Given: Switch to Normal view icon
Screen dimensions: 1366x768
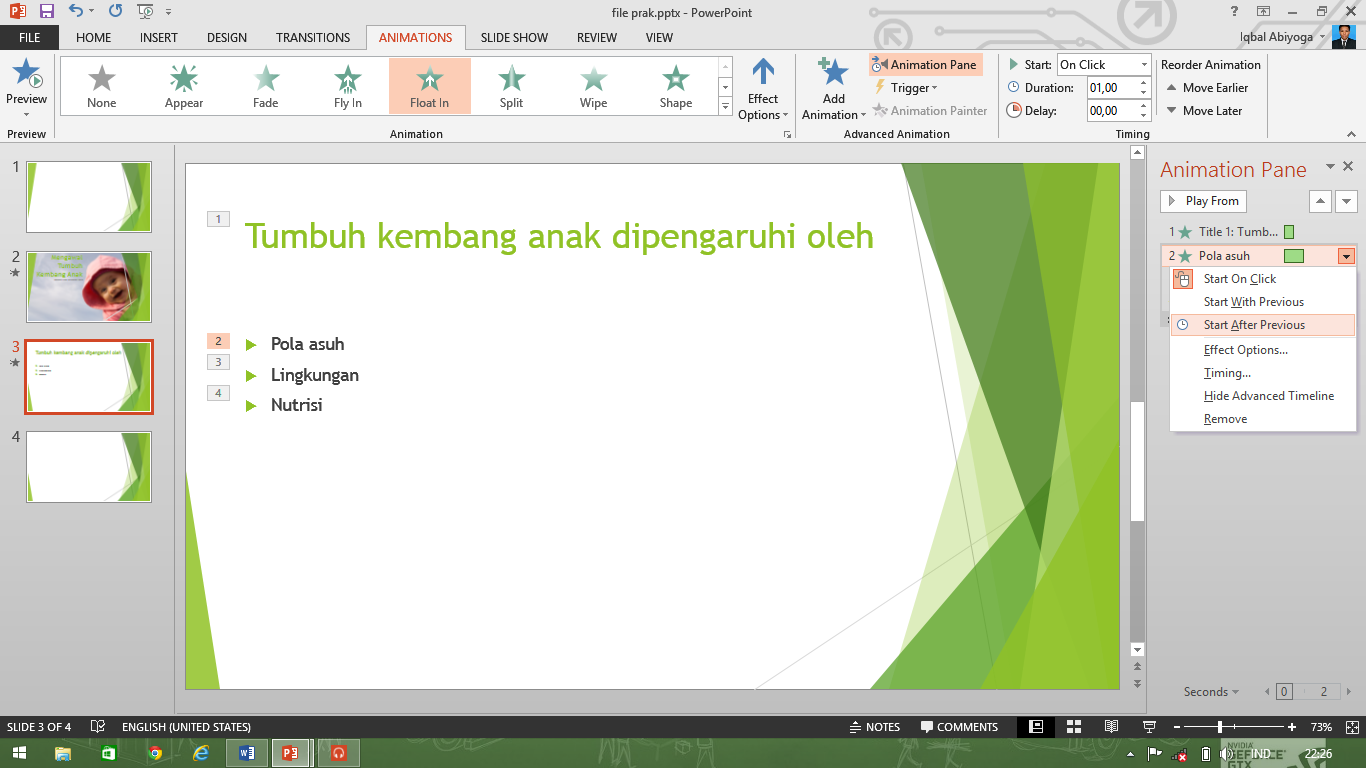Looking at the screenshot, I should click(x=1037, y=727).
